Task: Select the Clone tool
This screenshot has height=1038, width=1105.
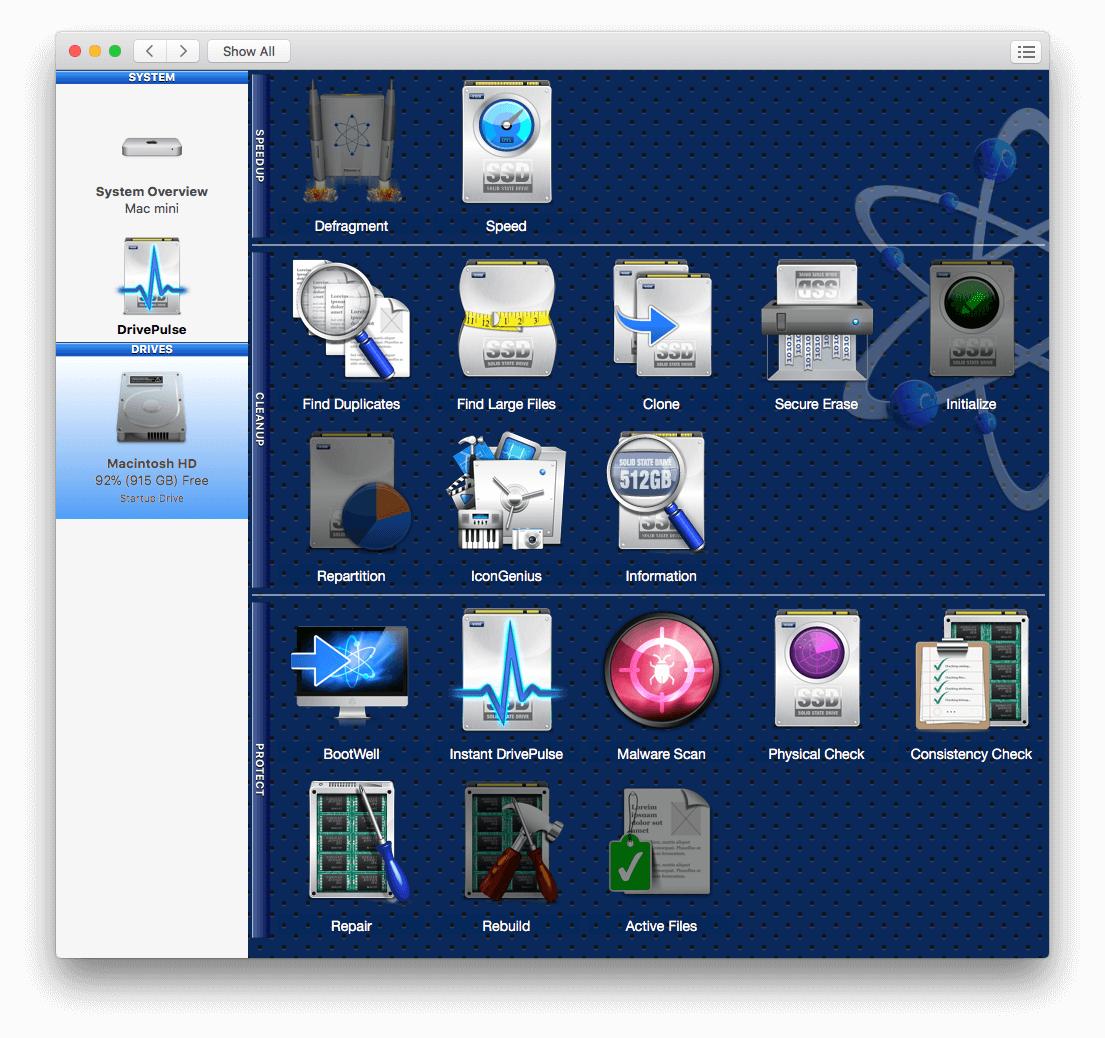Action: (x=661, y=318)
